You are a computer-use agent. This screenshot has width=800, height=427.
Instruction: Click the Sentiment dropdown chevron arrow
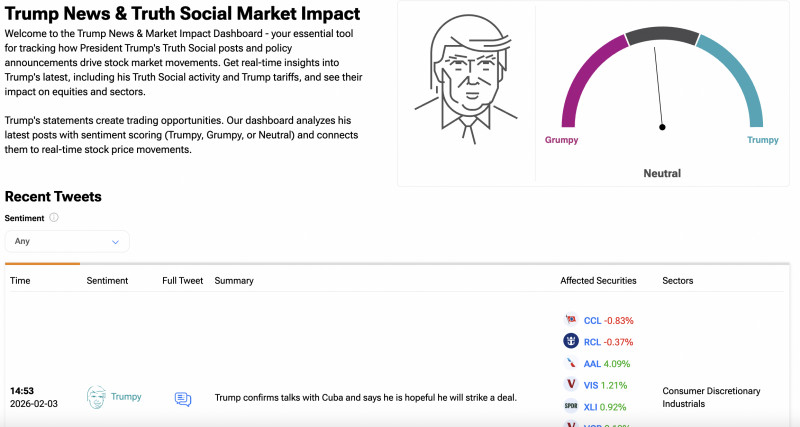[116, 242]
